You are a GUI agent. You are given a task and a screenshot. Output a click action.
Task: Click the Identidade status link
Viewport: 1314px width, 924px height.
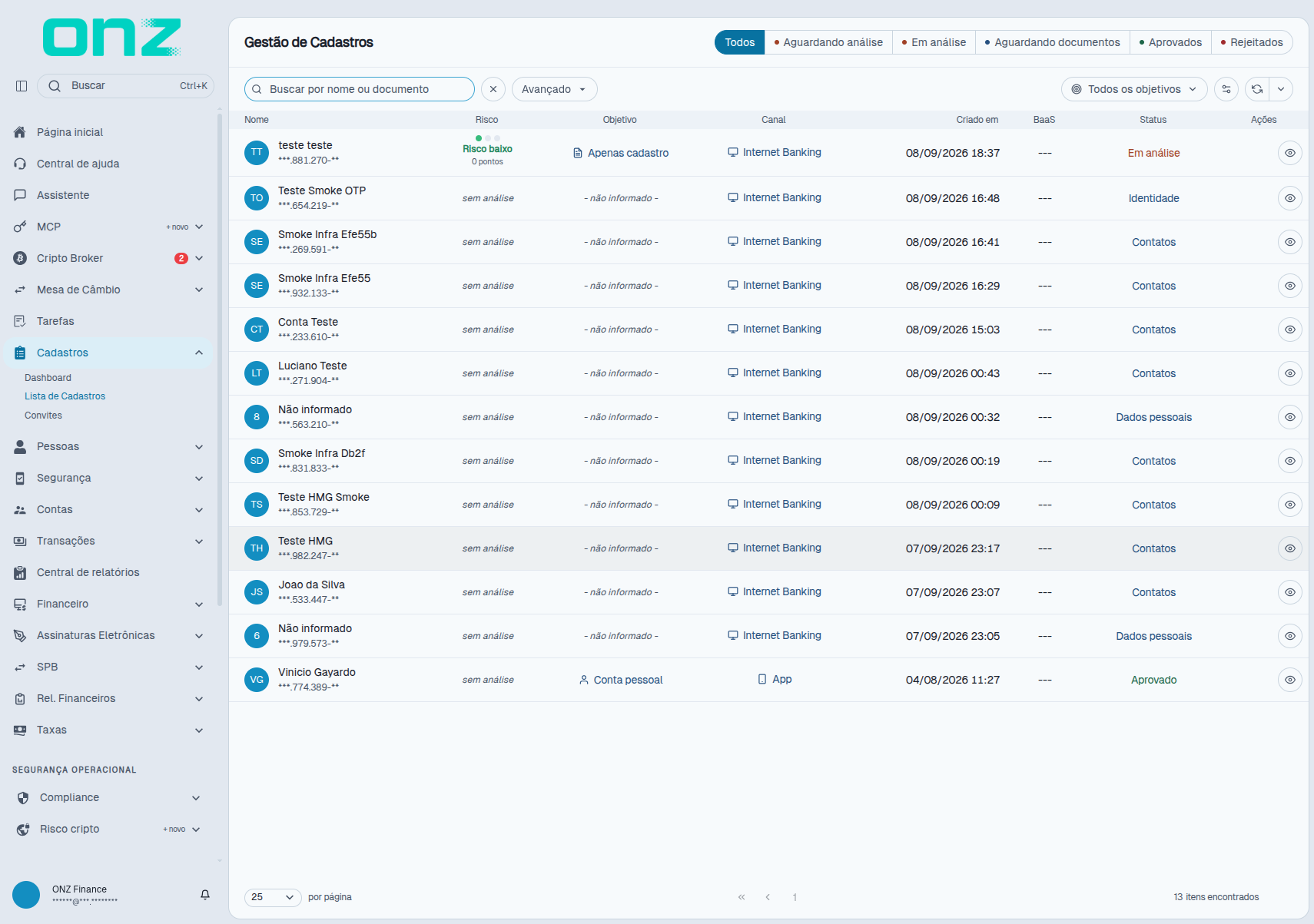[x=1153, y=198]
